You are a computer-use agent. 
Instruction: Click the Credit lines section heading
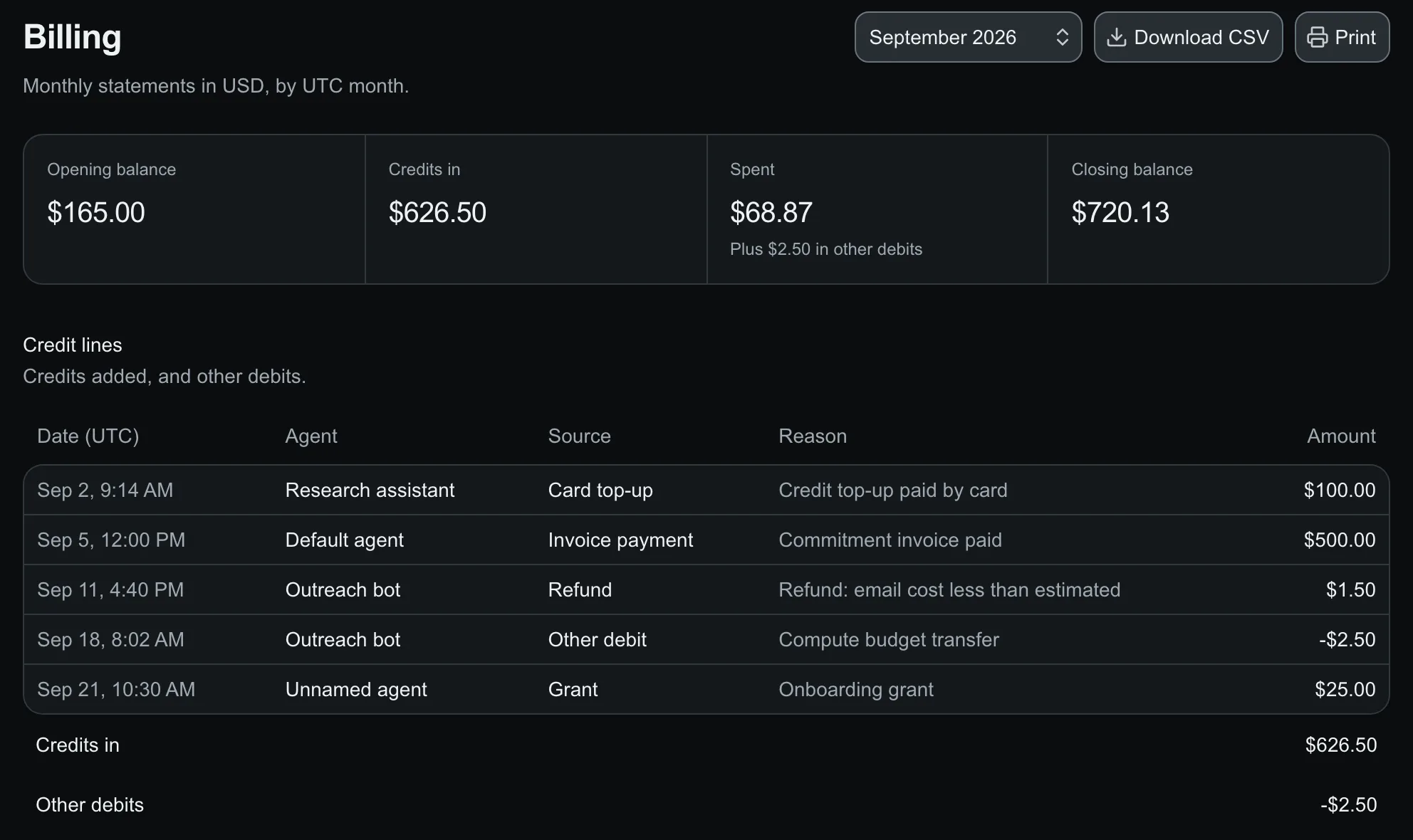[73, 345]
